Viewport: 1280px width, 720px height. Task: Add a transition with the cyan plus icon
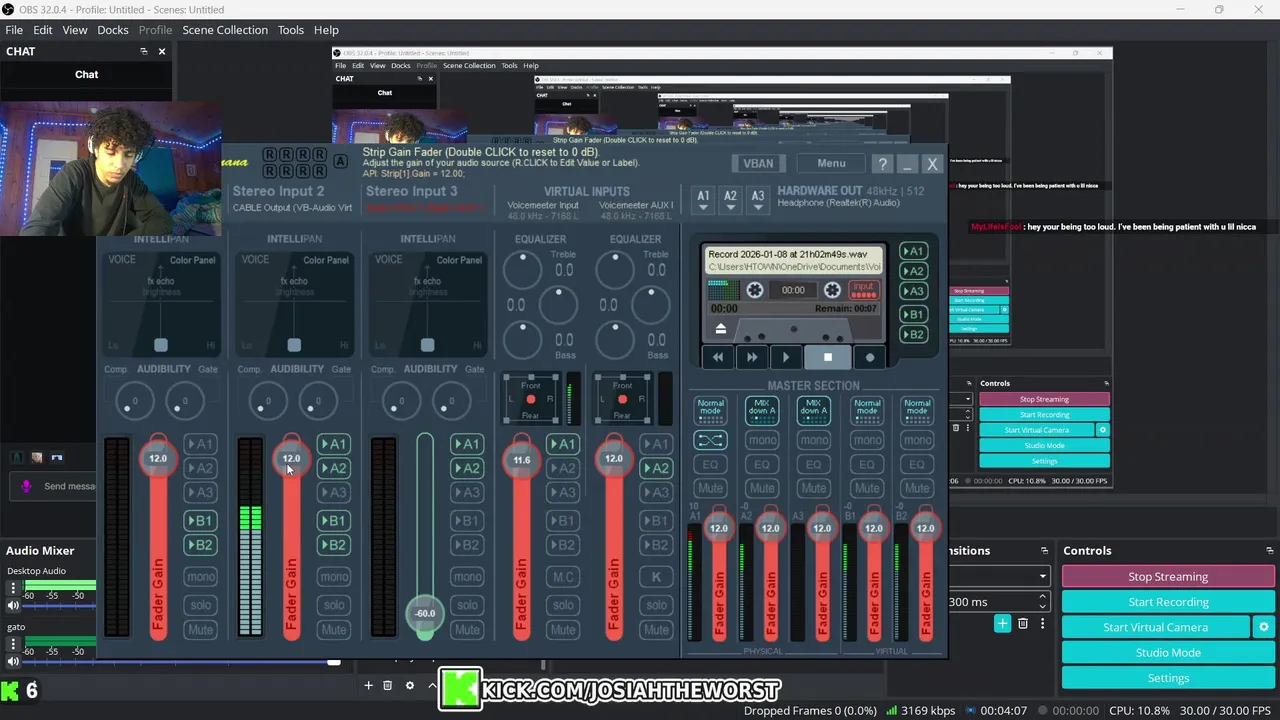1002,624
